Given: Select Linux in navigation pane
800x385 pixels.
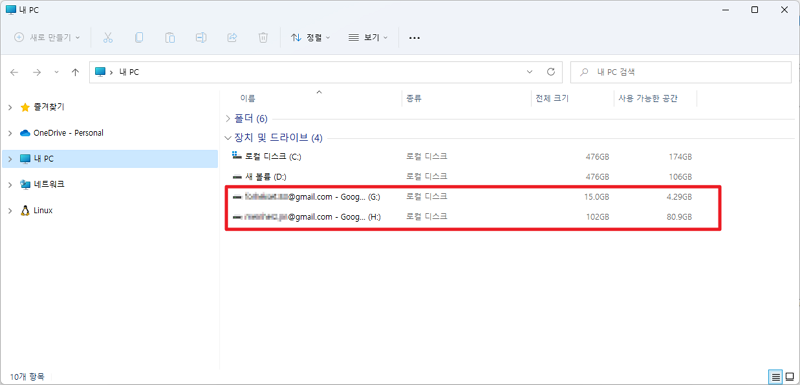Looking at the screenshot, I should coord(43,211).
